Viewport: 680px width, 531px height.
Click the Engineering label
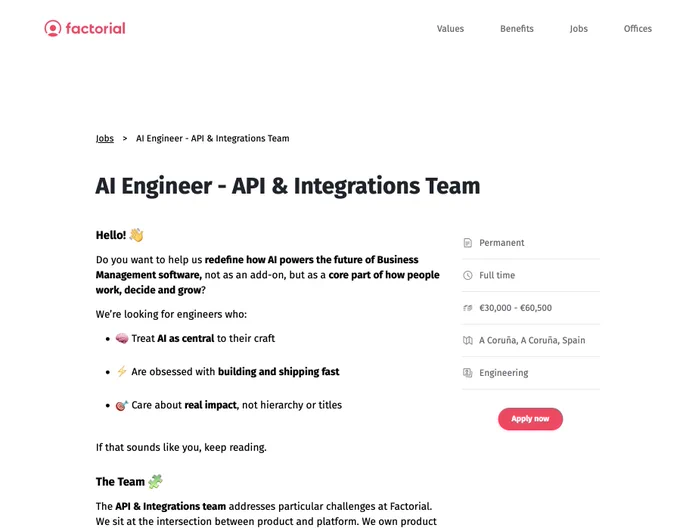point(503,373)
